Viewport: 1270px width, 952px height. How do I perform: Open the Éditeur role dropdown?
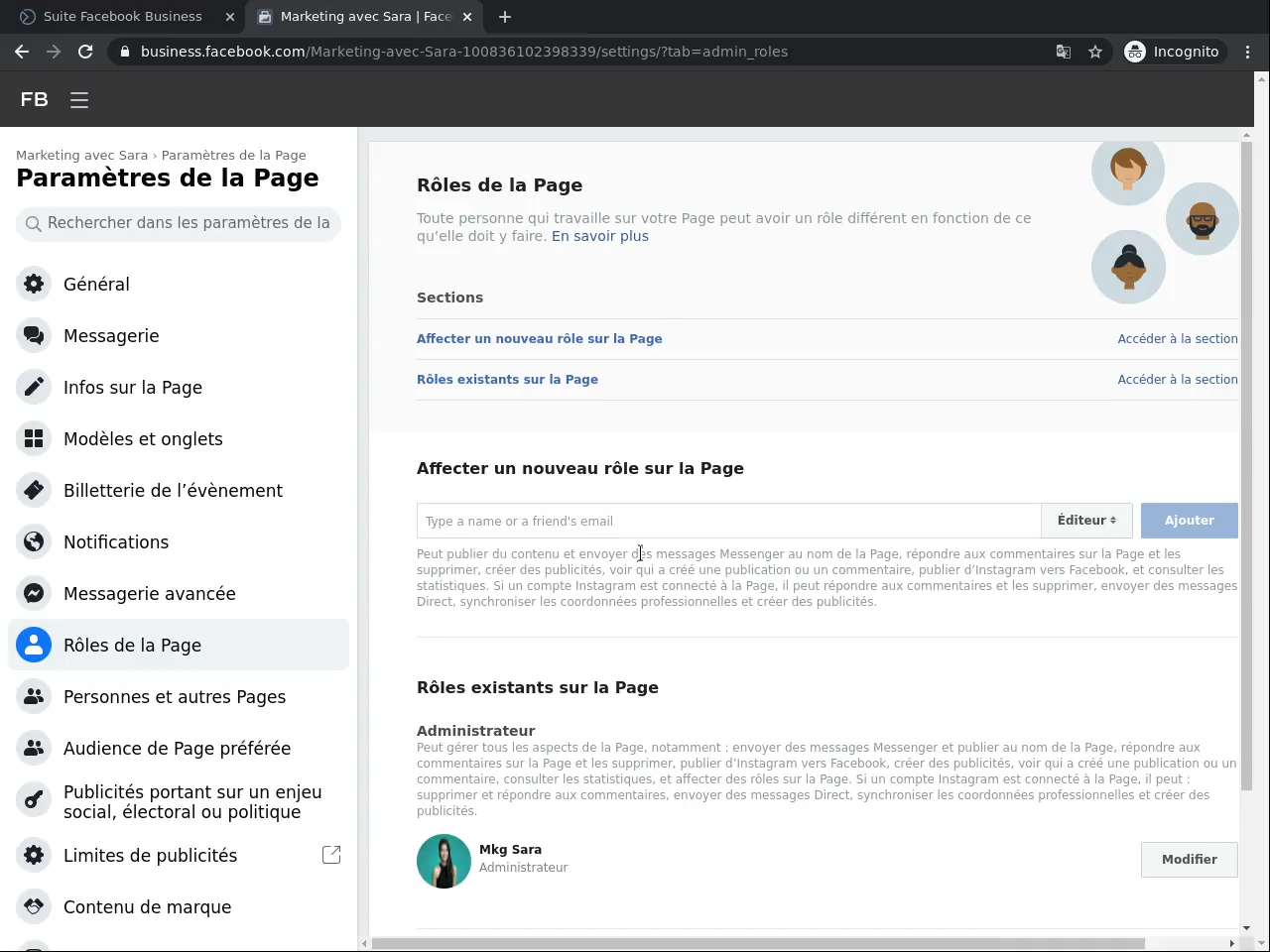tap(1086, 521)
